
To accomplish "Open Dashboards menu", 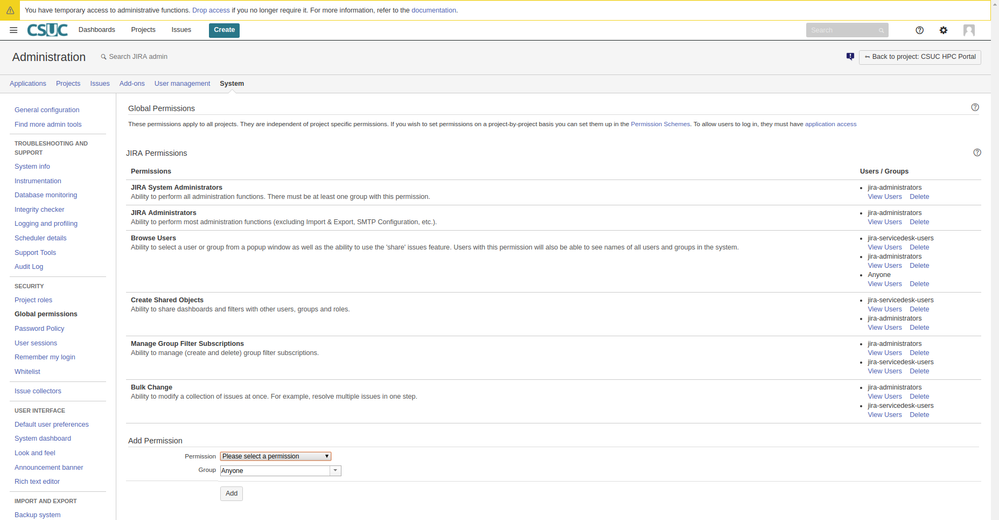I will [97, 29].
